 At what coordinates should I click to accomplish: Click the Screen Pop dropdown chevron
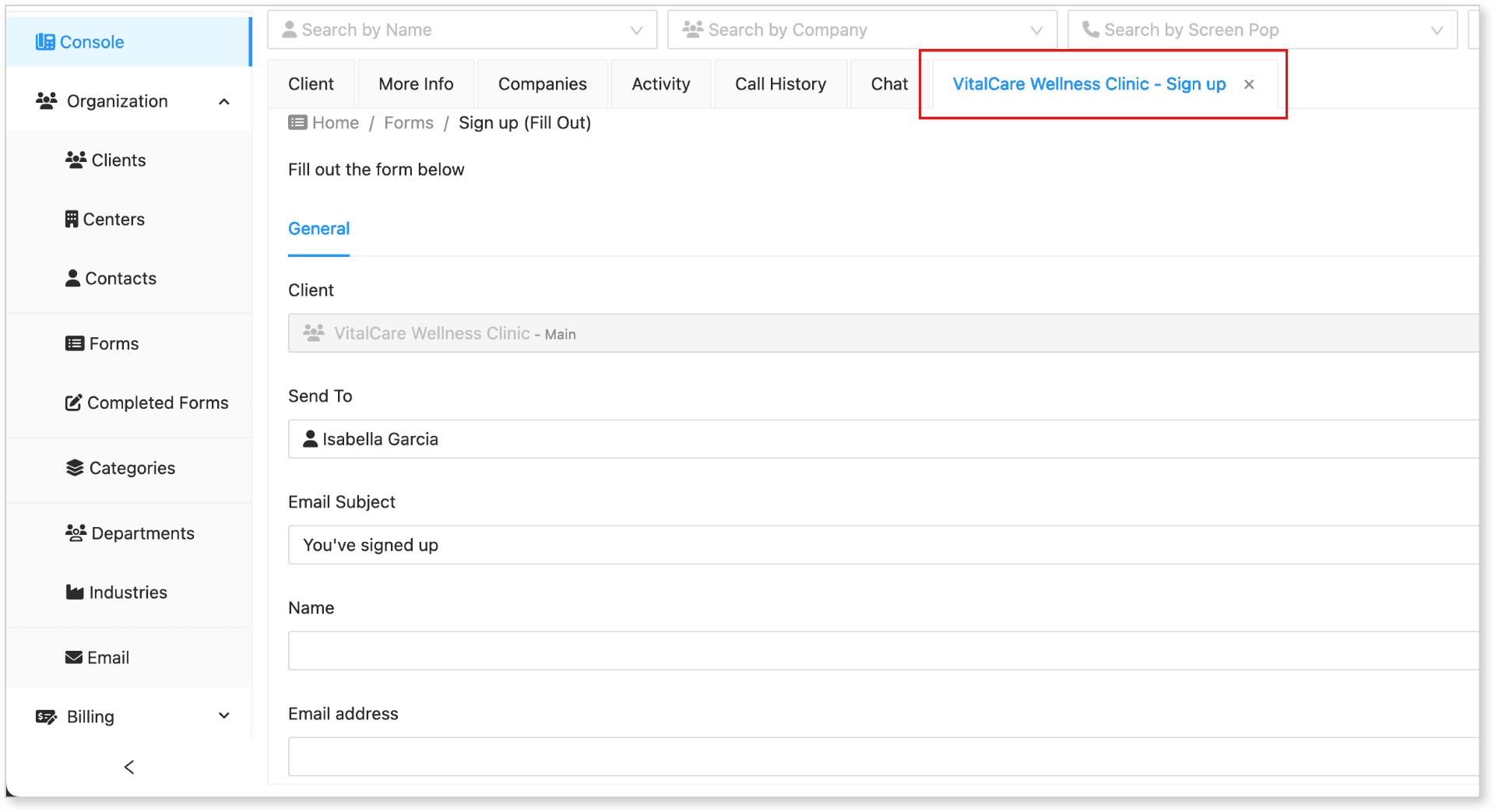[x=1437, y=30]
